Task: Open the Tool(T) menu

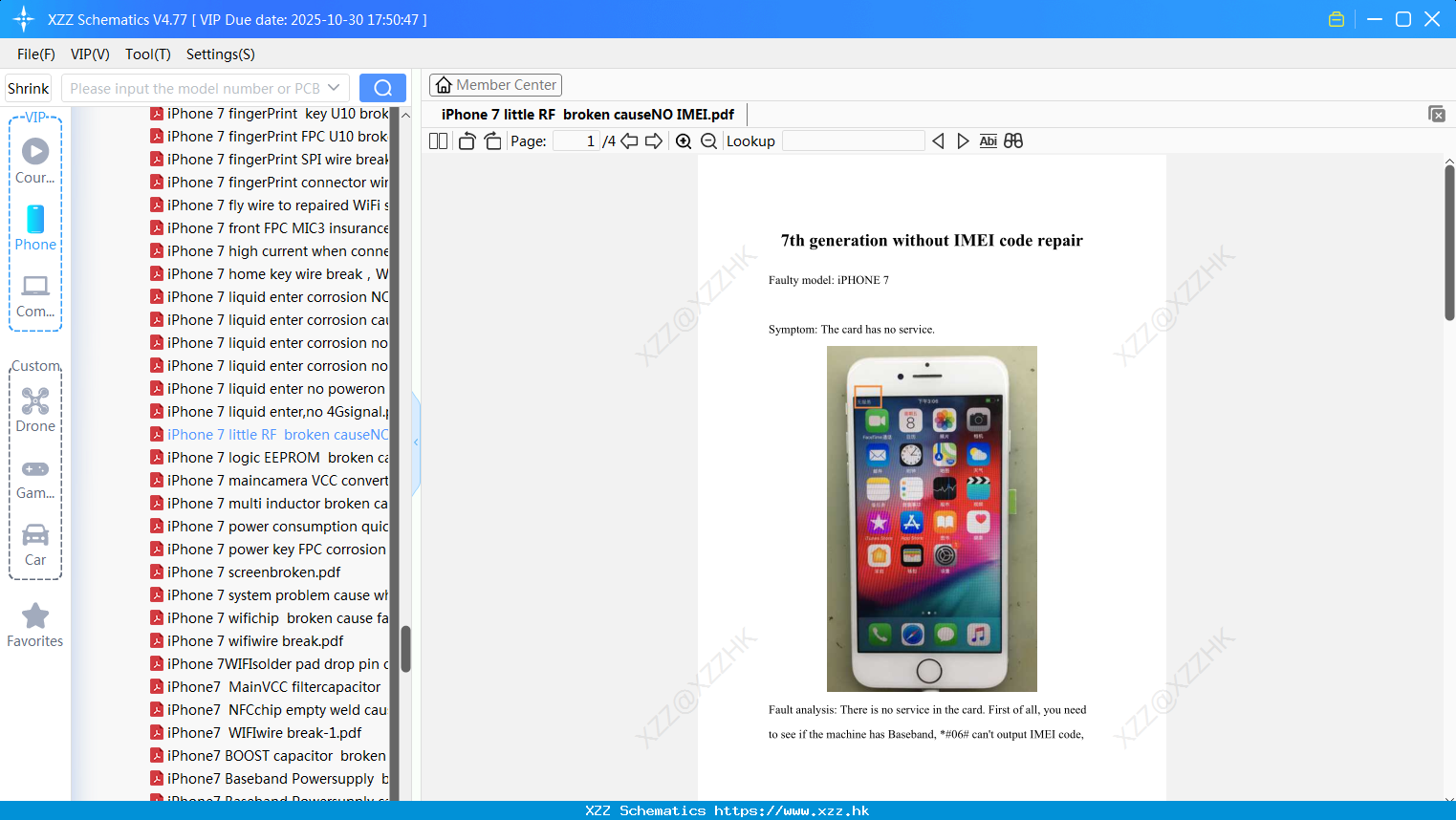Action: (x=148, y=54)
